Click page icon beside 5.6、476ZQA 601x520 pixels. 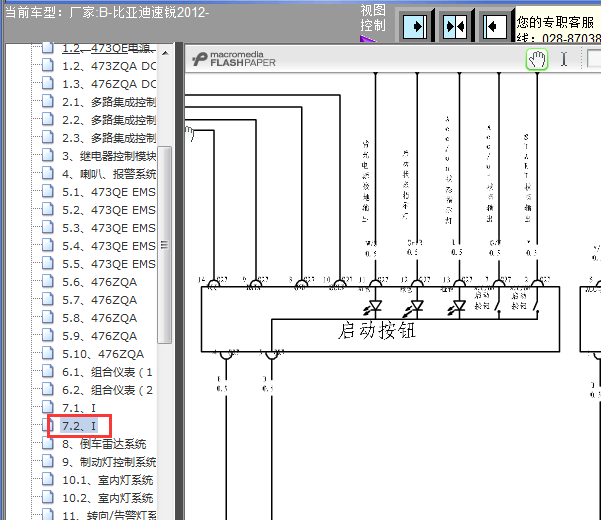(x=48, y=281)
